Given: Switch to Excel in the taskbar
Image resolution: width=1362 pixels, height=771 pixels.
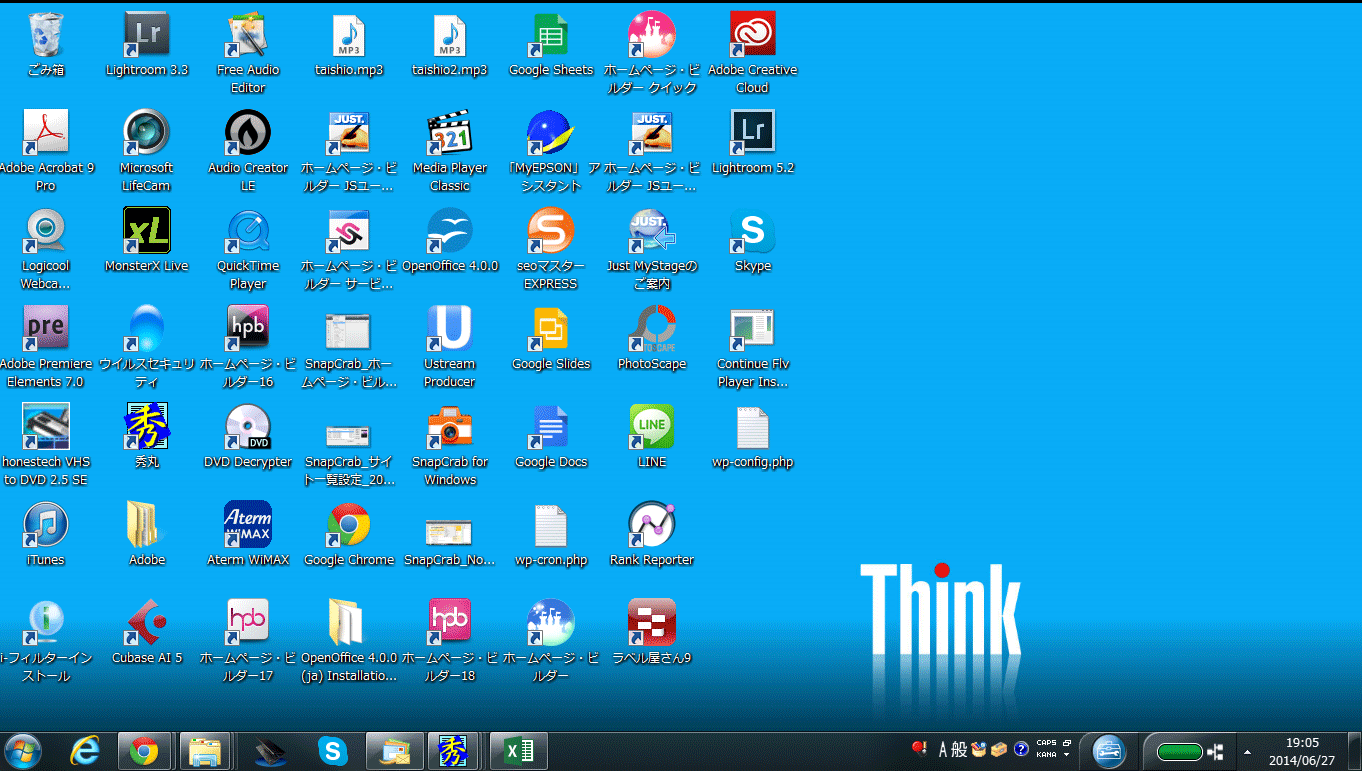Looking at the screenshot, I should (x=519, y=751).
